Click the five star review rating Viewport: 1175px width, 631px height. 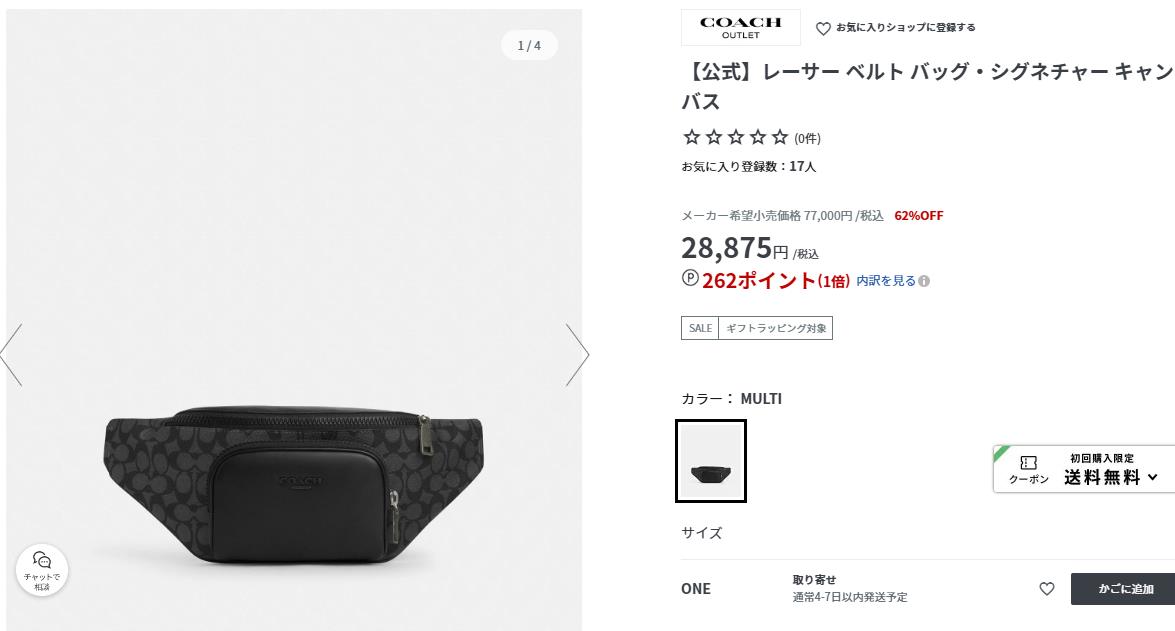736,137
